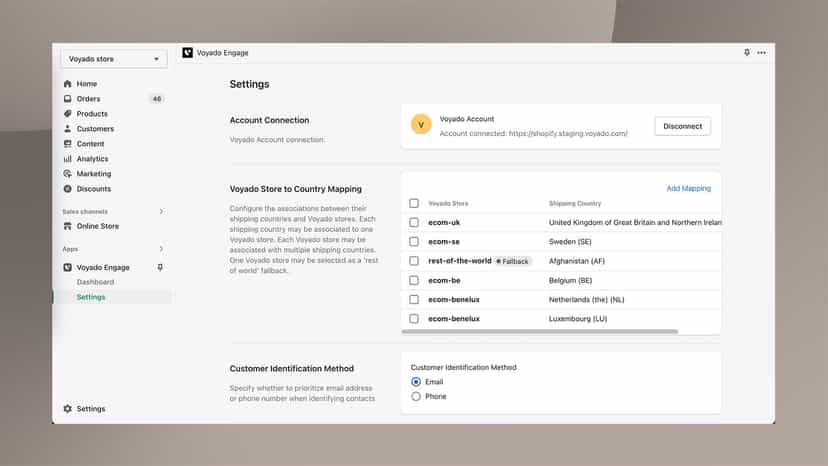Click the 46 orders count badge
The image size is (828, 466).
coord(157,99)
